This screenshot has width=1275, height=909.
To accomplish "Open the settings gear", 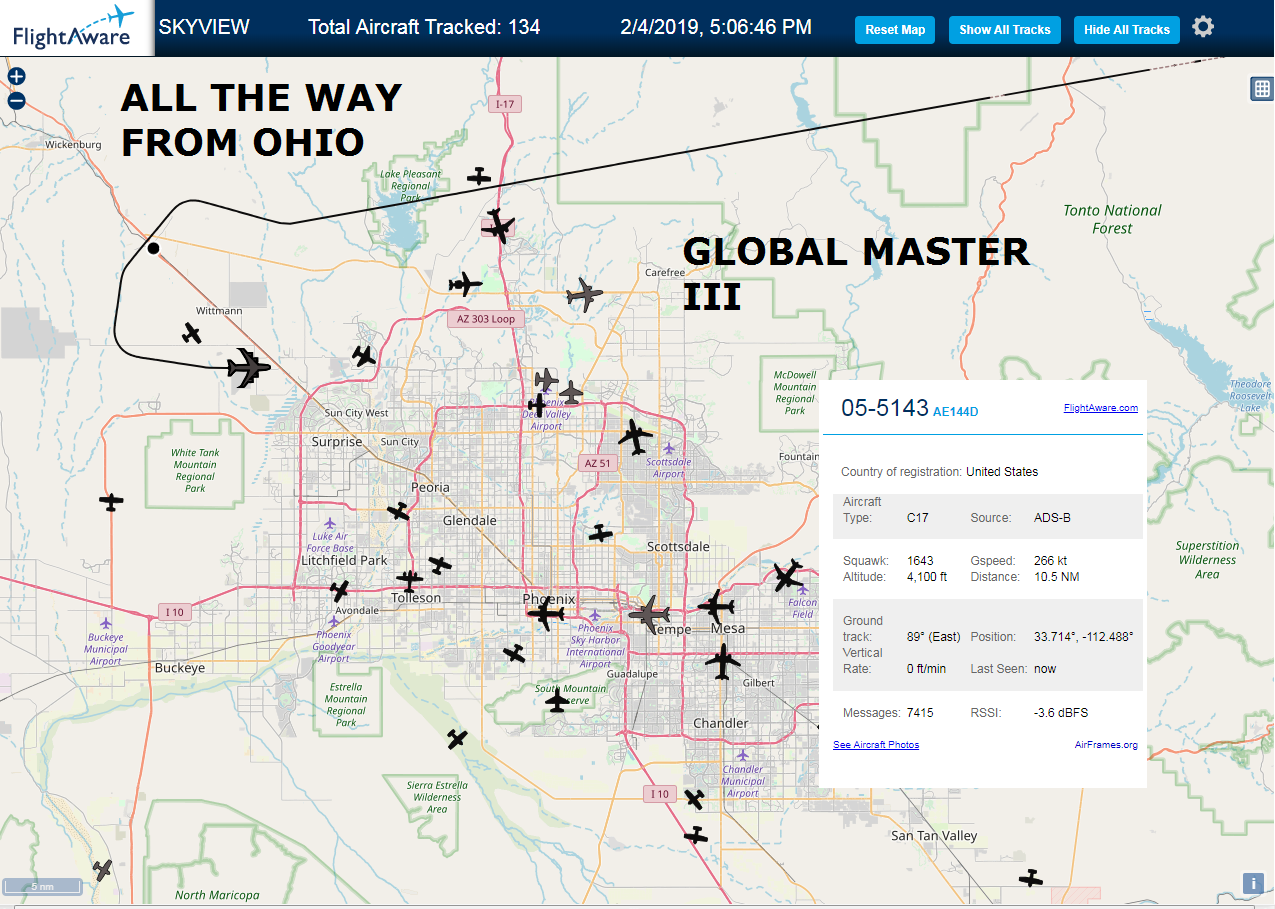I will (x=1203, y=27).
